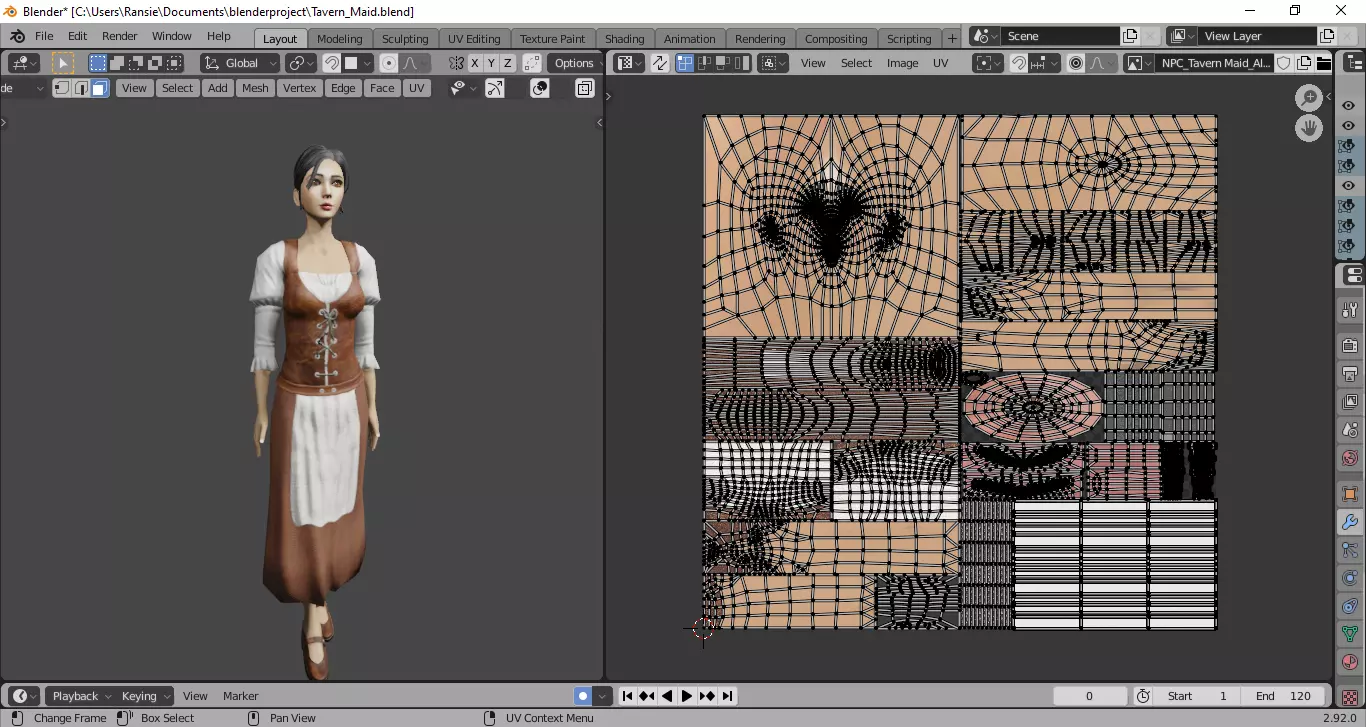Toggle viewport gizmos icon

pyautogui.click(x=495, y=88)
